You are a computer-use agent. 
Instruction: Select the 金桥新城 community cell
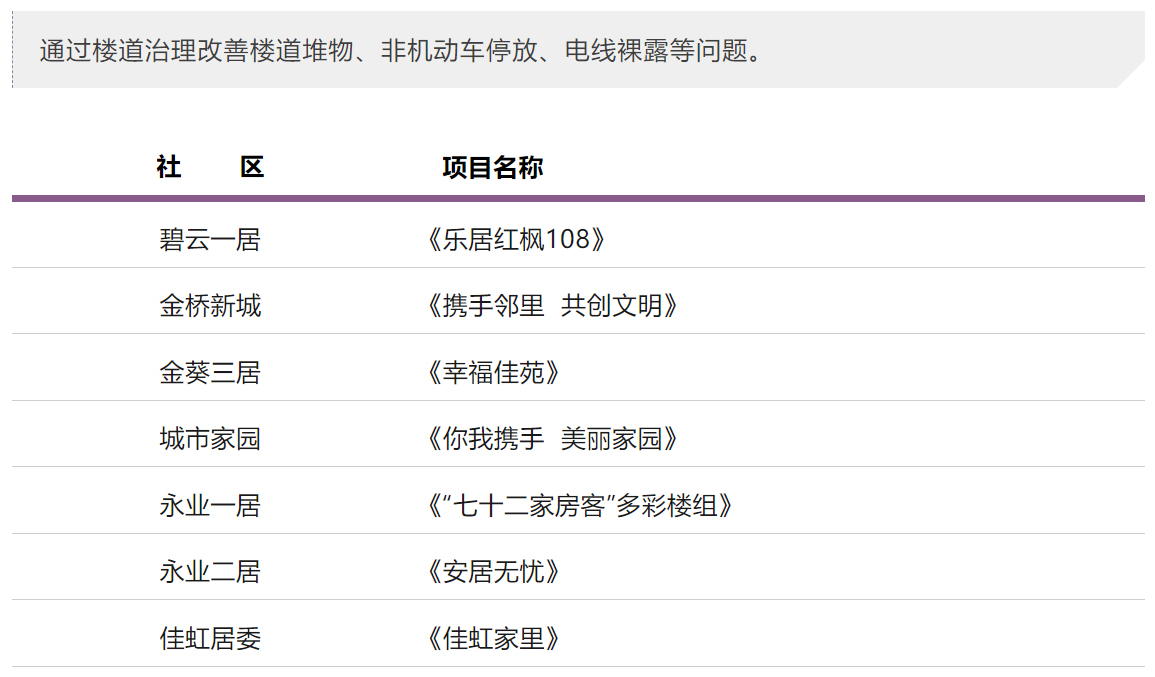coord(210,306)
